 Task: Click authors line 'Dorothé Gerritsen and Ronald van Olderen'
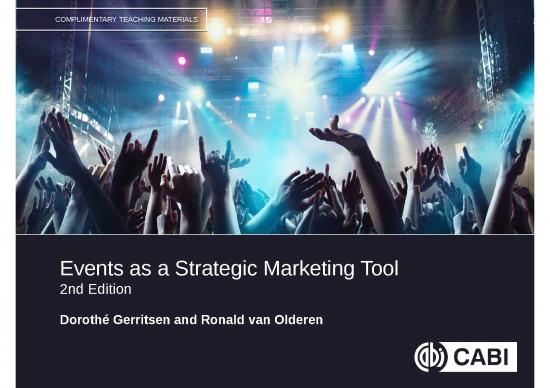tap(191, 320)
